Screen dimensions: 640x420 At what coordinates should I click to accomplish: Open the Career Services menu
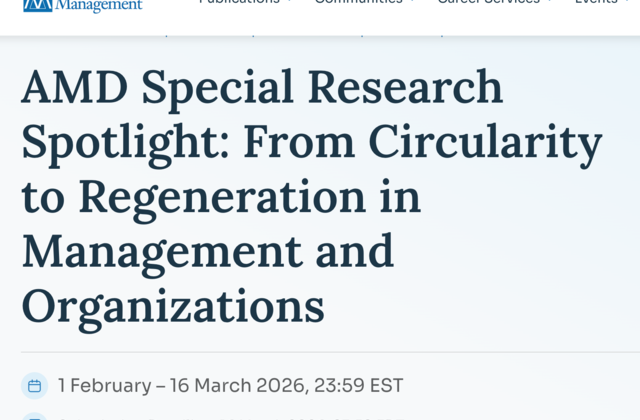coord(489,2)
